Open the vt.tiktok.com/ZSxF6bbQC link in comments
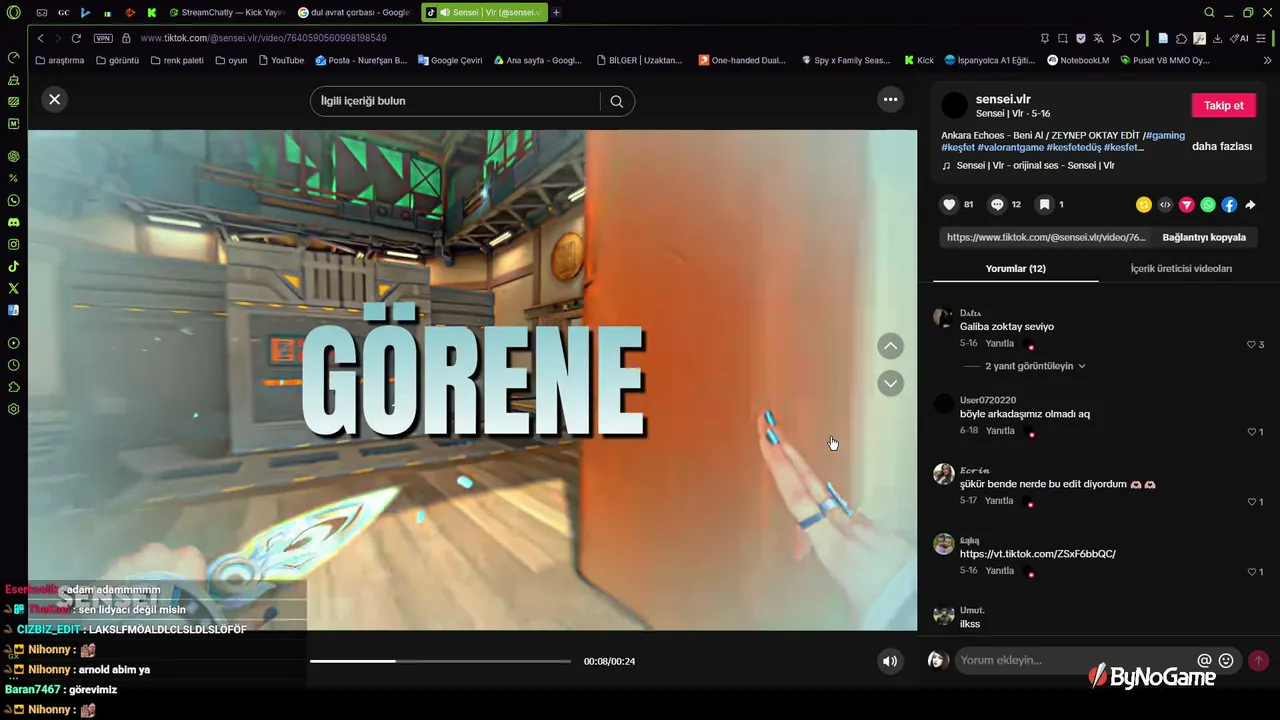 [1037, 554]
